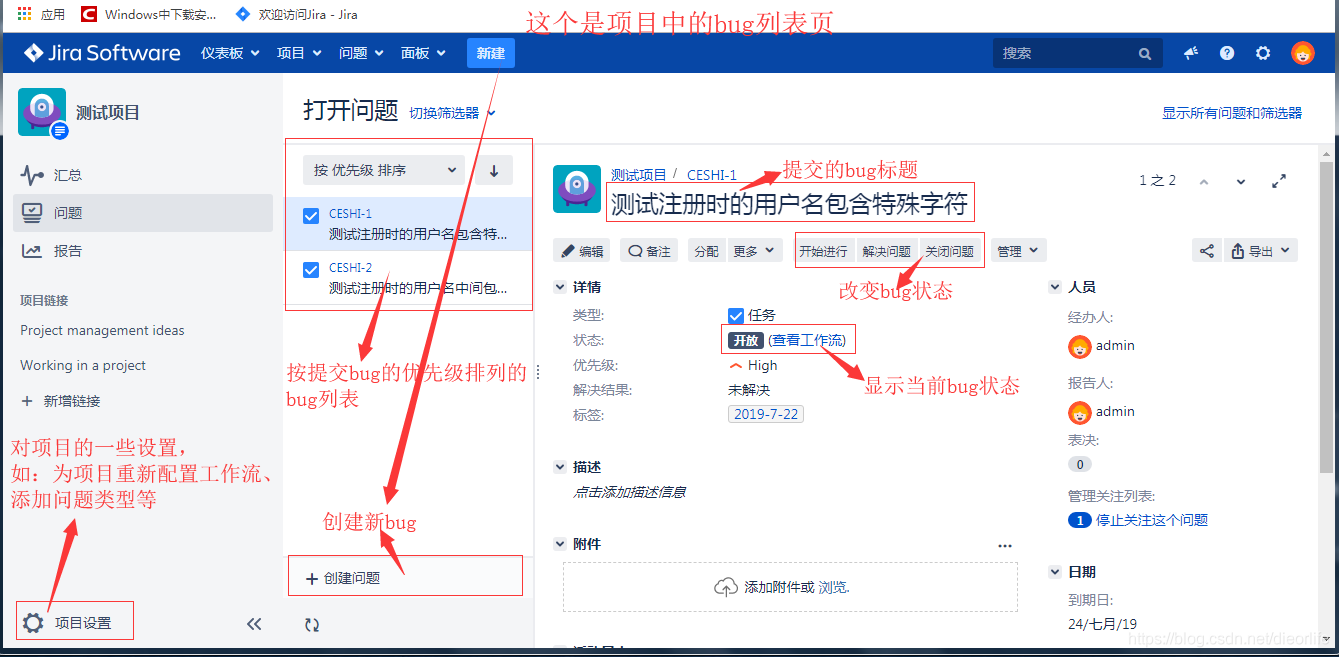
Task: Click the Jira Software logo
Action: 102,53
